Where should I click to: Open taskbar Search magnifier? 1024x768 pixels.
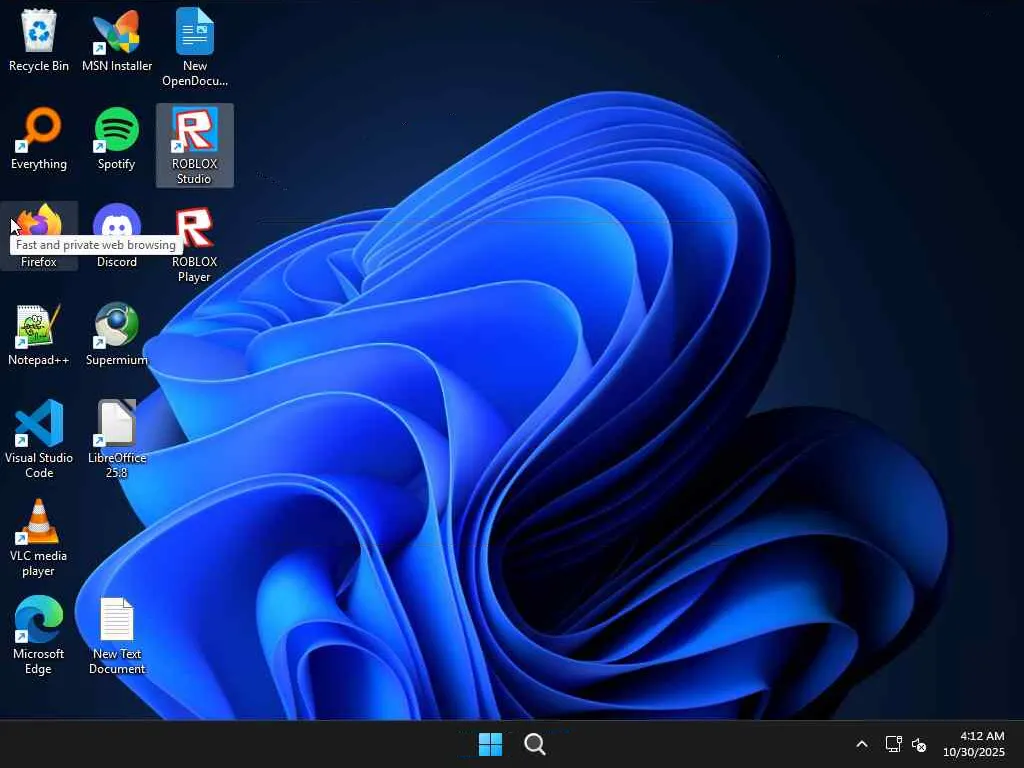tap(535, 744)
